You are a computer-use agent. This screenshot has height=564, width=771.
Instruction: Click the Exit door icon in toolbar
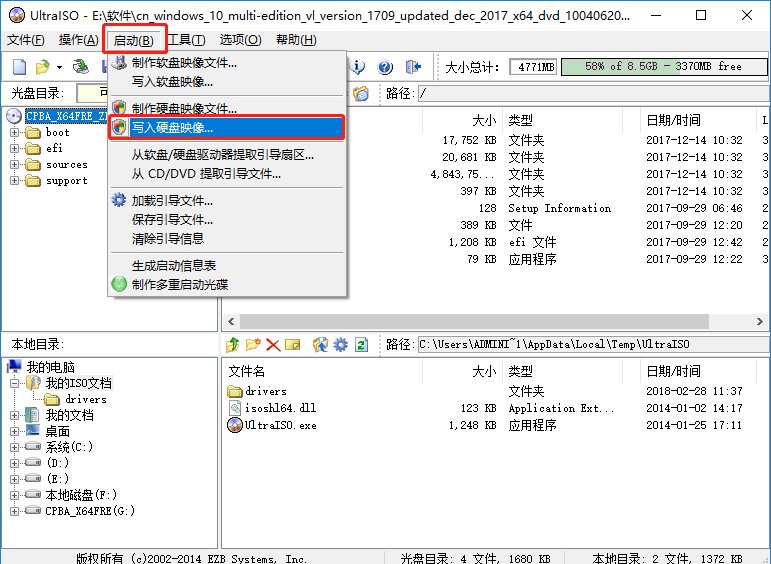413,66
